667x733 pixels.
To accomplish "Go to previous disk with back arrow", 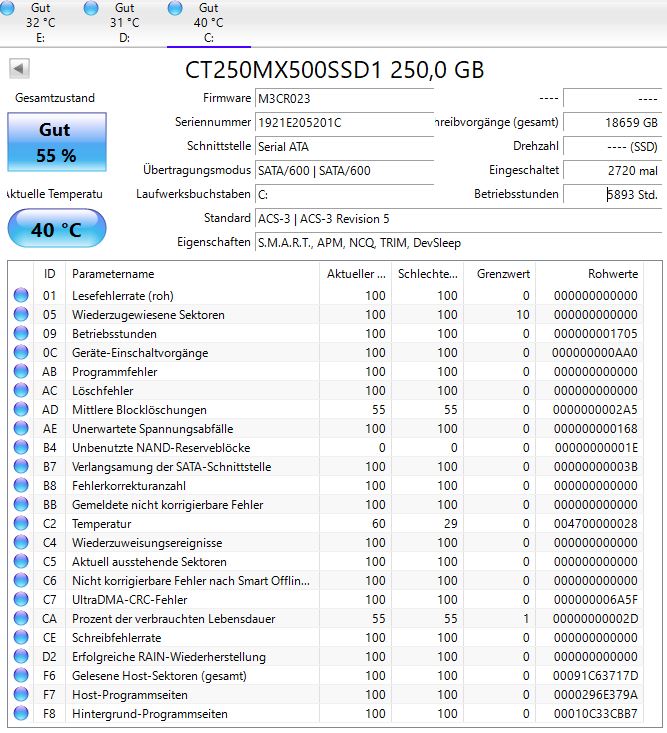I will point(19,69).
